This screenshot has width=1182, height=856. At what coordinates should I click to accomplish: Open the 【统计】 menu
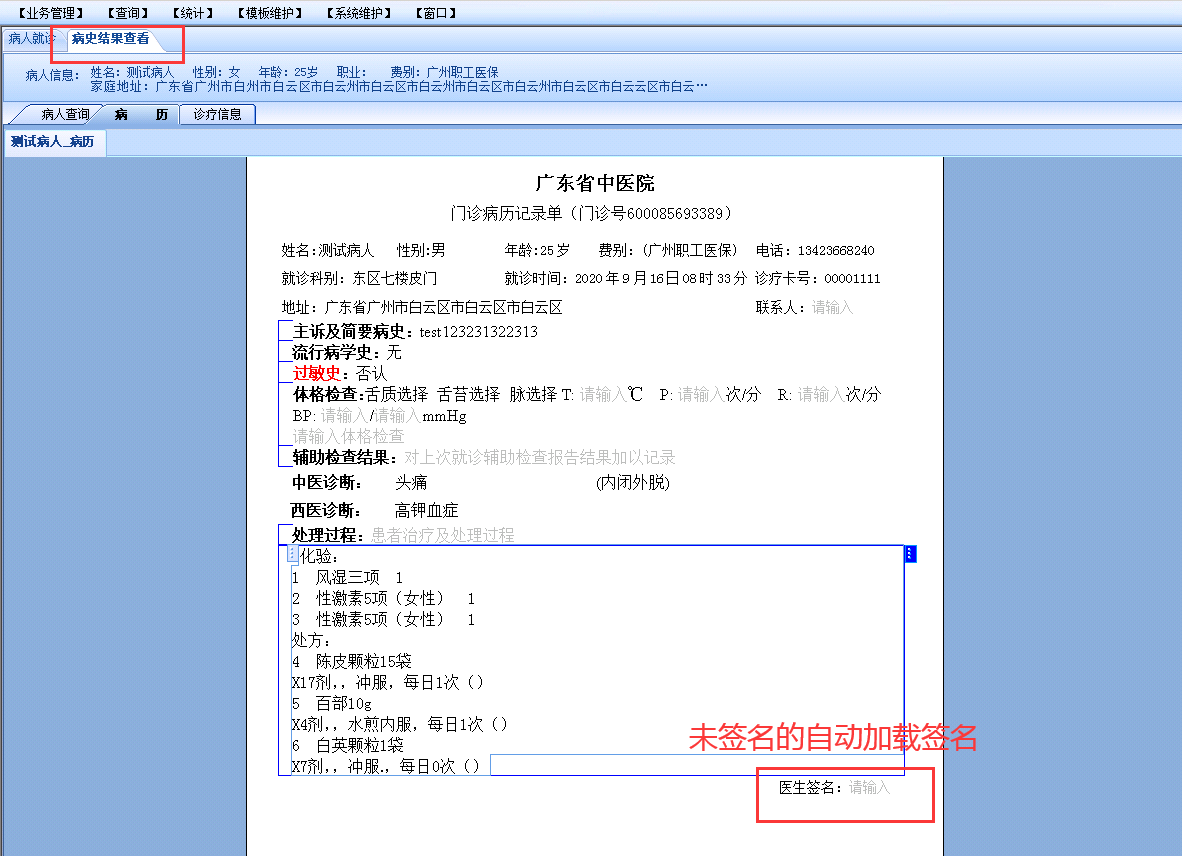click(192, 13)
